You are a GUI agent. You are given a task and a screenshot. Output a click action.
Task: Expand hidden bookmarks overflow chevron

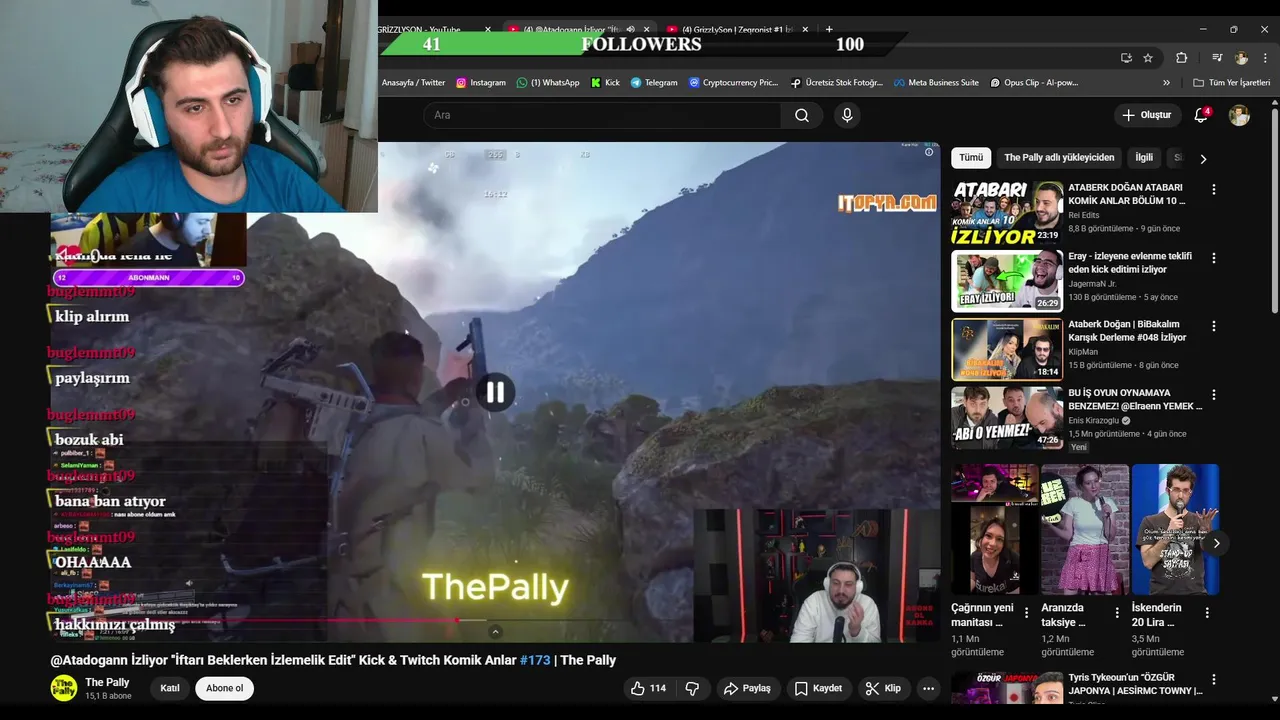pos(1166,83)
